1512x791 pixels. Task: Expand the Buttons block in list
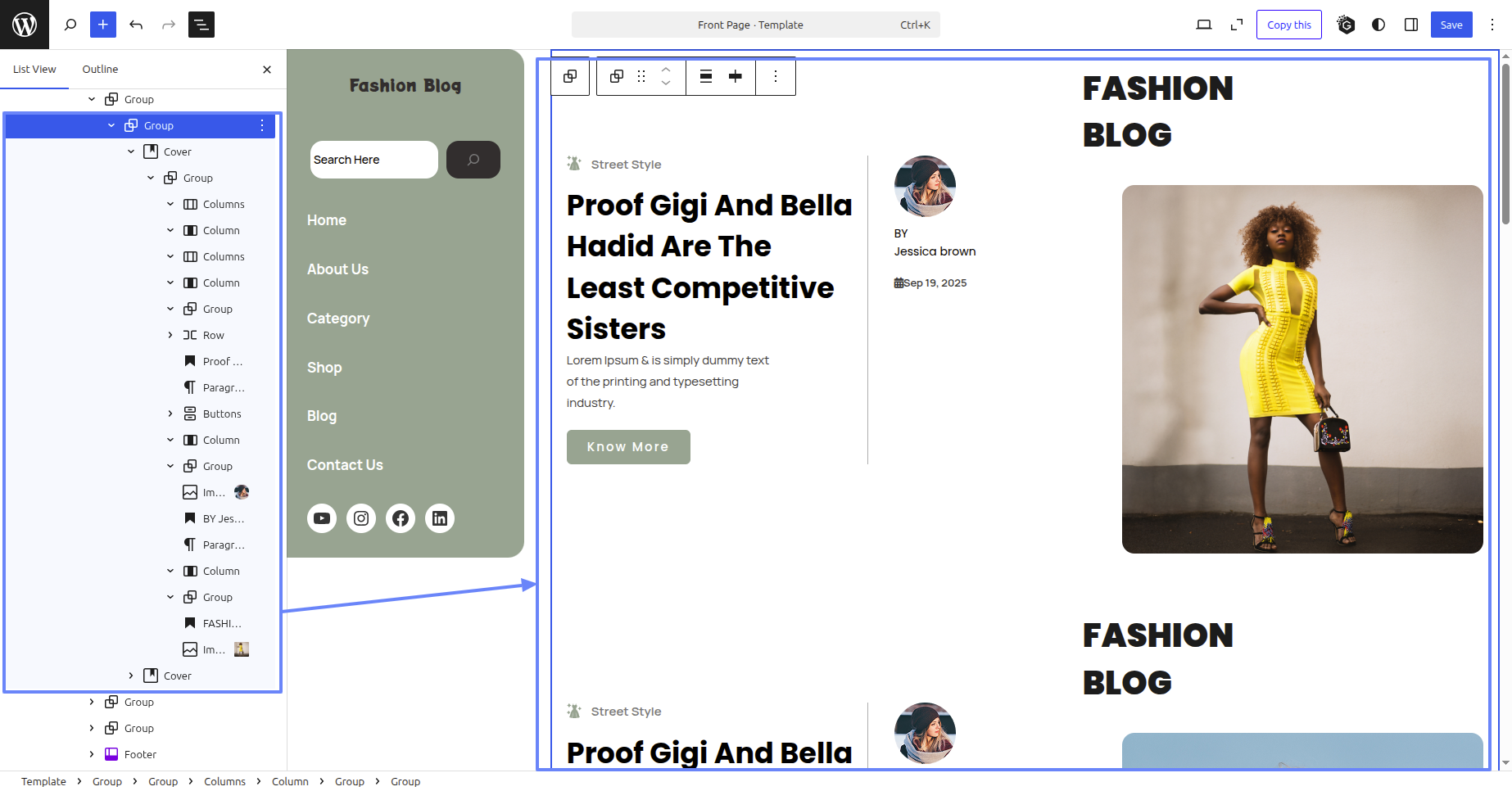coord(170,414)
